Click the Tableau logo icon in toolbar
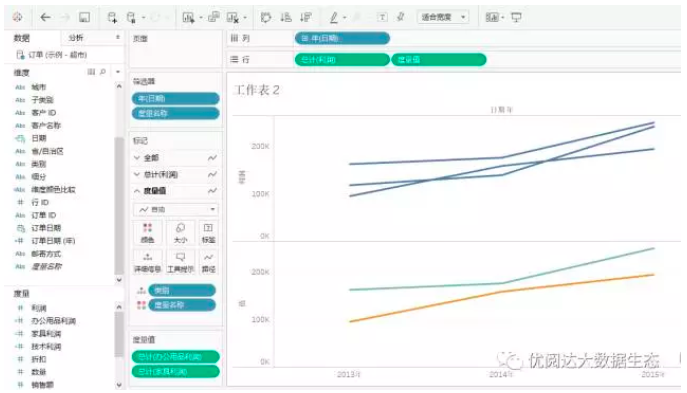This screenshot has width=687, height=393. tap(18, 17)
